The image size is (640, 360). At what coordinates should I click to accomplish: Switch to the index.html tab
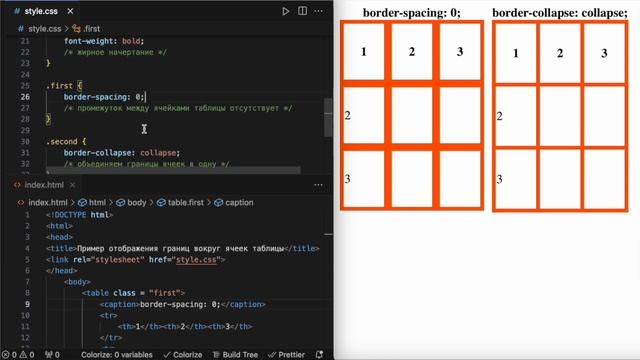(44, 185)
